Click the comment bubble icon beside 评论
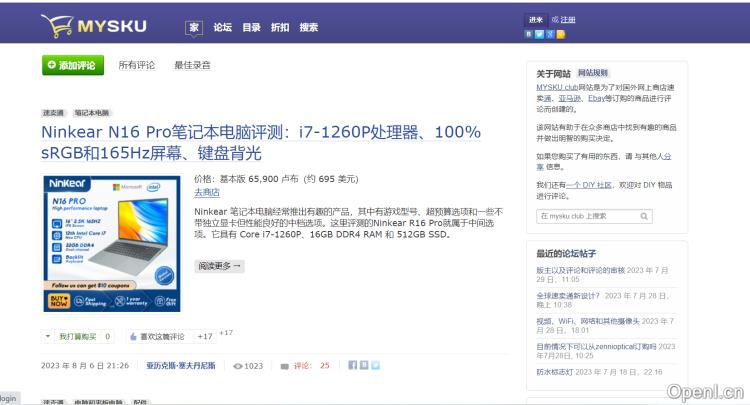750x405 pixels. tap(285, 366)
